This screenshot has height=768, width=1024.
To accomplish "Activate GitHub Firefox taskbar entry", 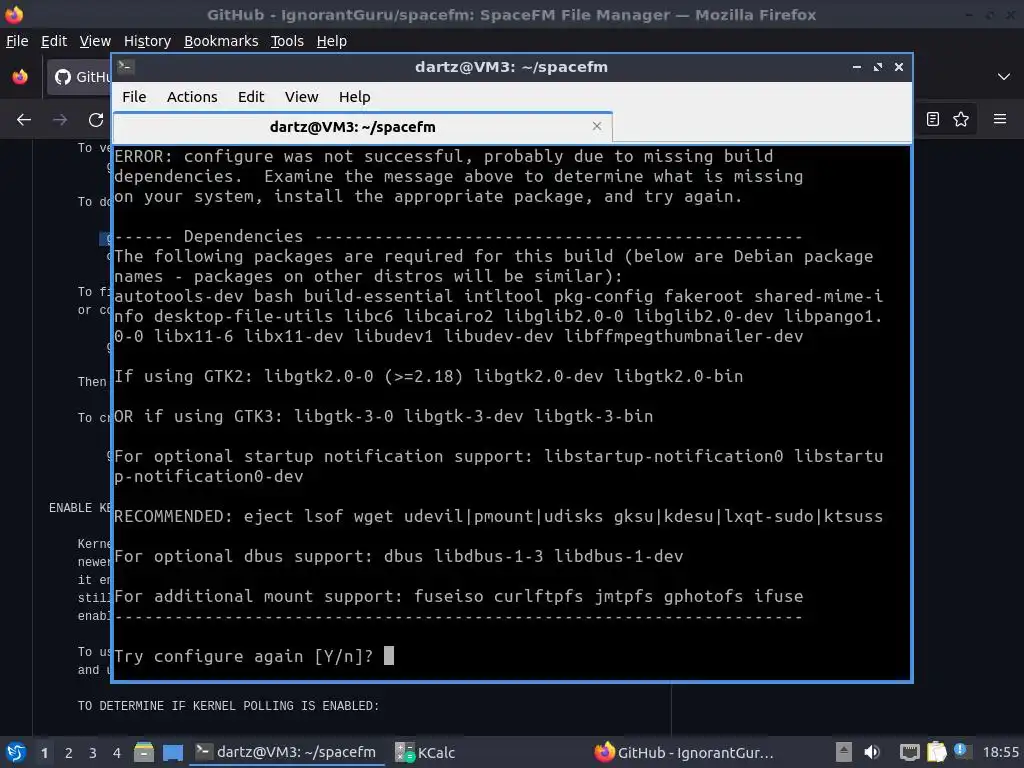I will pyautogui.click(x=684, y=752).
